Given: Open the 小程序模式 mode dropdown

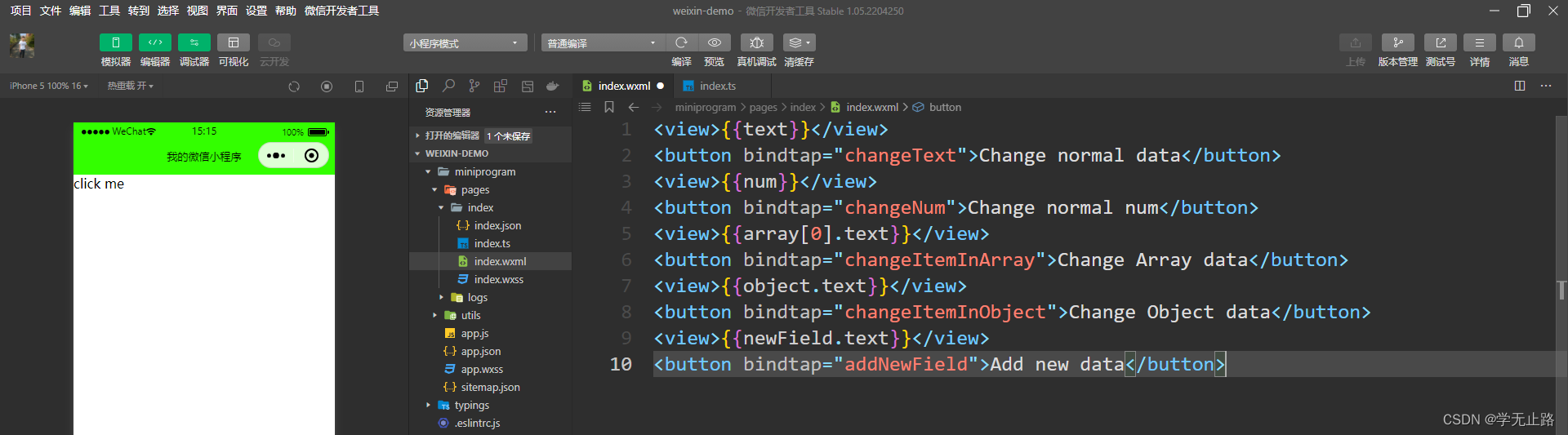Looking at the screenshot, I should pos(465,43).
